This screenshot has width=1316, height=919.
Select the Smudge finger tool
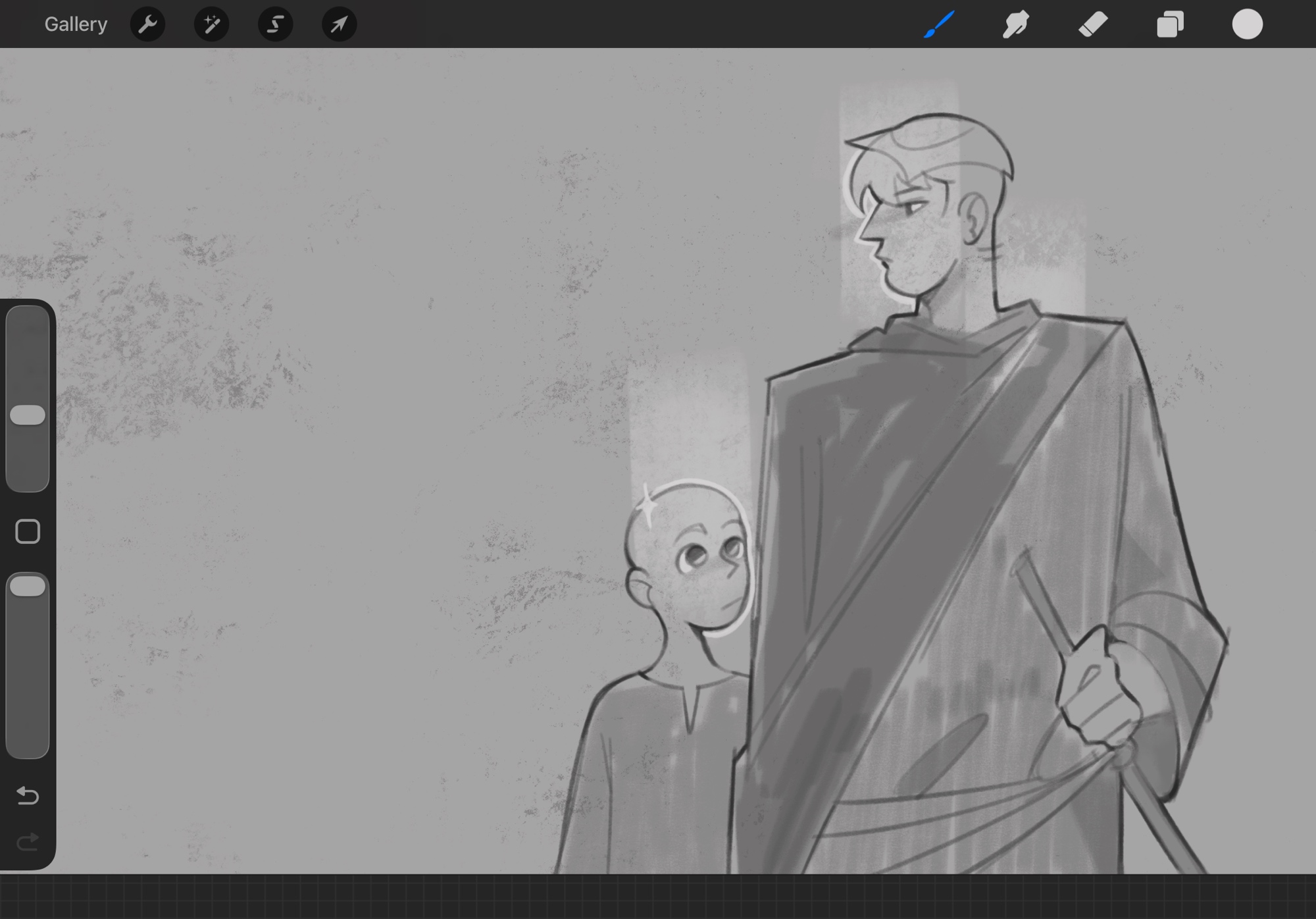point(1015,24)
